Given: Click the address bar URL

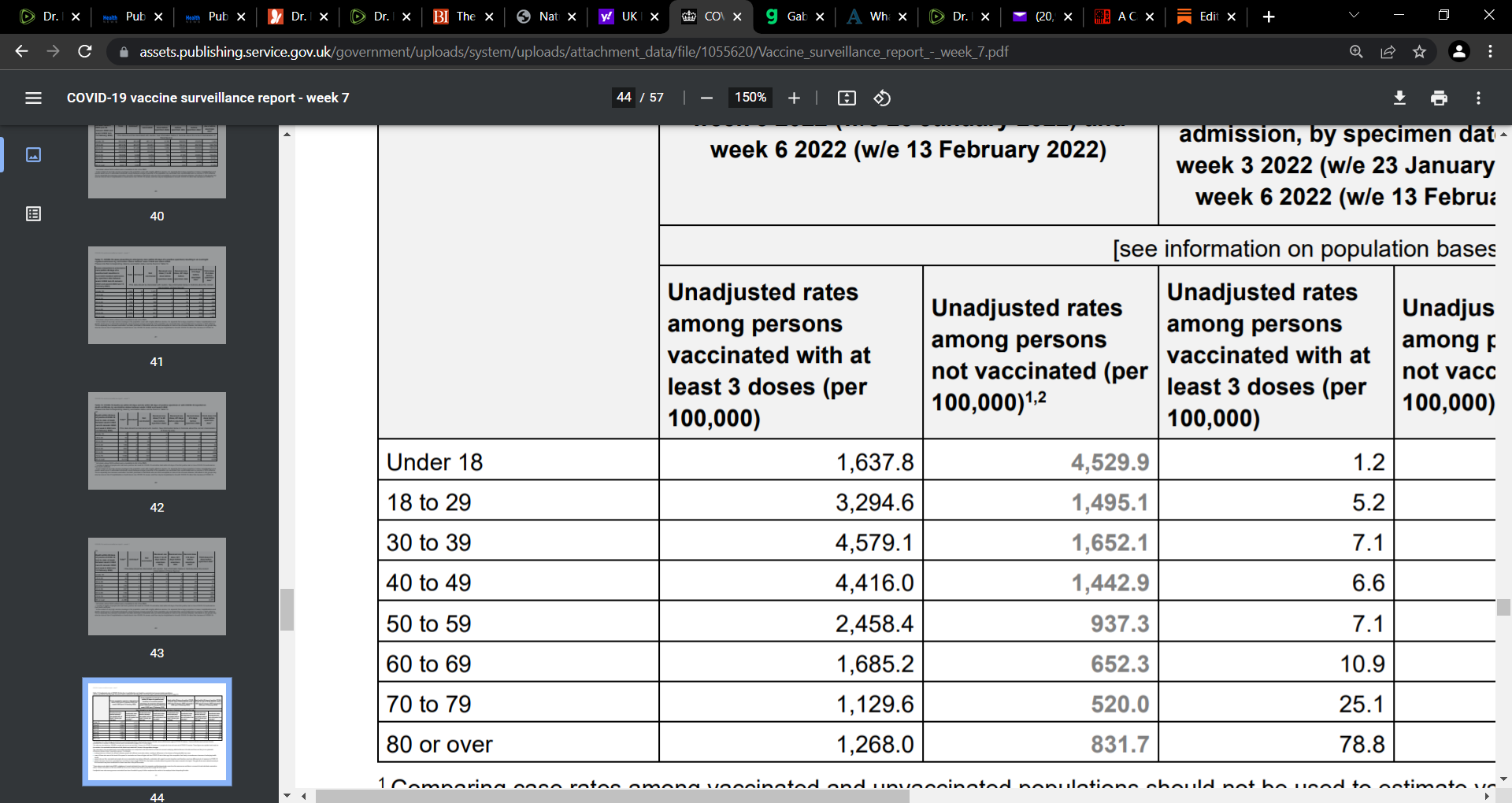Looking at the screenshot, I should [x=573, y=52].
